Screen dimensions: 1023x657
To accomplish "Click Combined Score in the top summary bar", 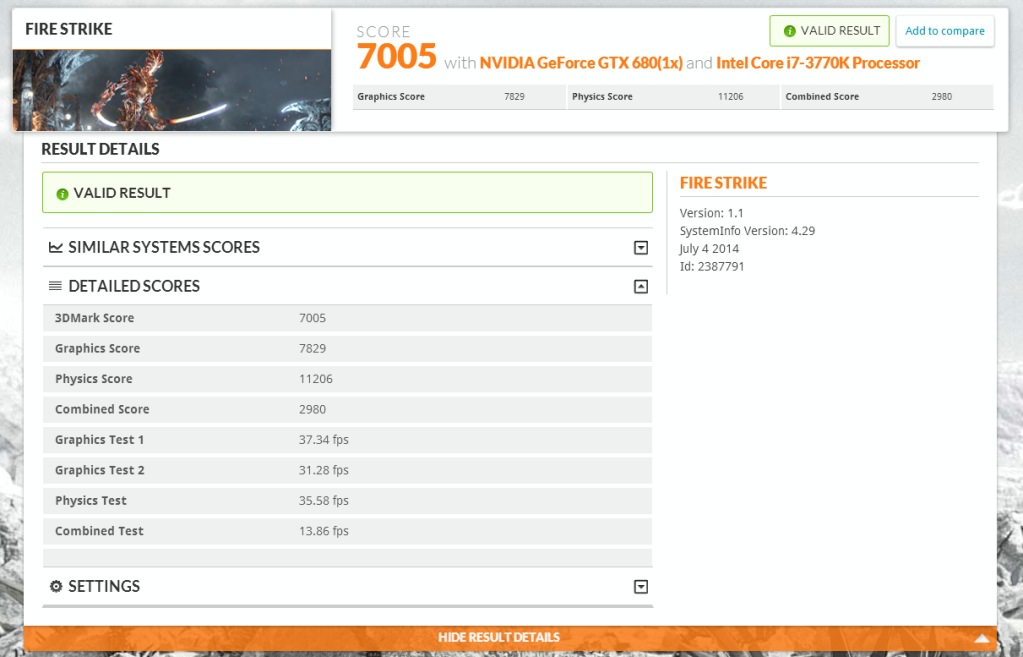I will tap(822, 97).
